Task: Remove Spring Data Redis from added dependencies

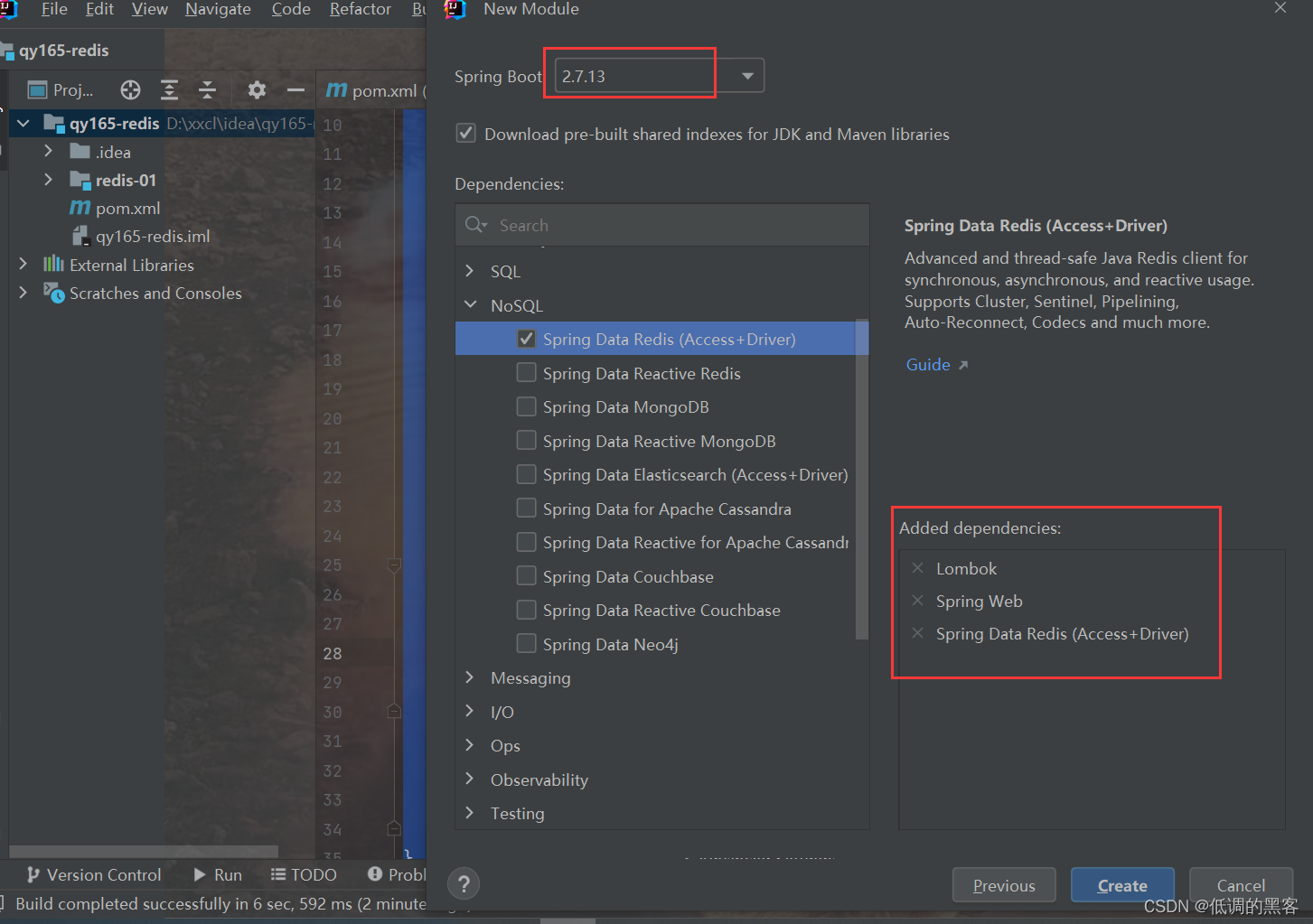Action: 917,633
